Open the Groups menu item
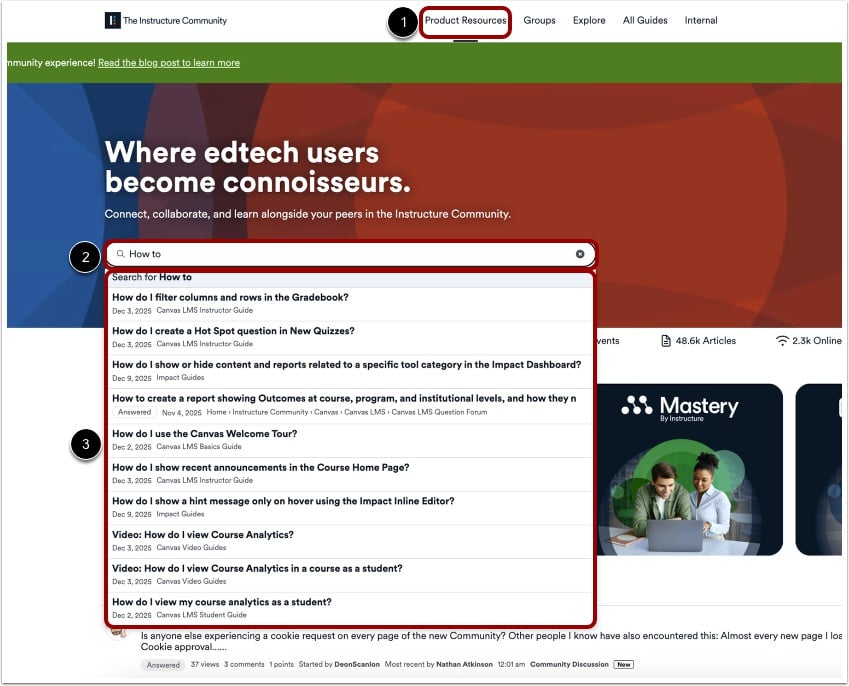Screen dimensions: 849x686 pos(539,21)
